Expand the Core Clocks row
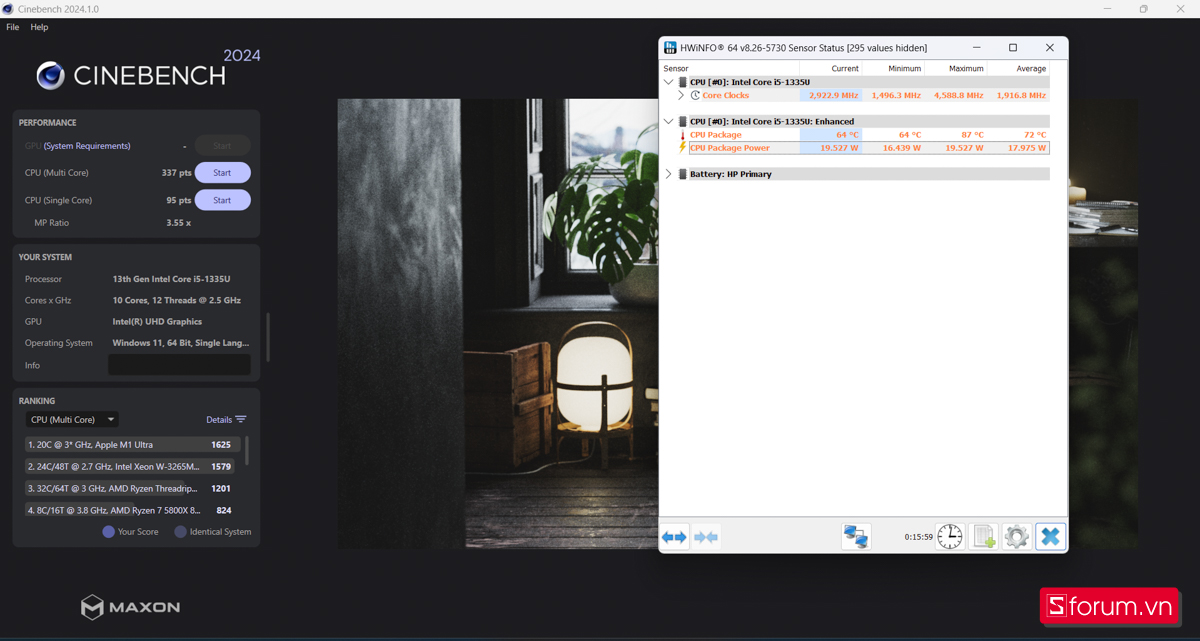The height and width of the screenshot is (641, 1200). tap(681, 95)
